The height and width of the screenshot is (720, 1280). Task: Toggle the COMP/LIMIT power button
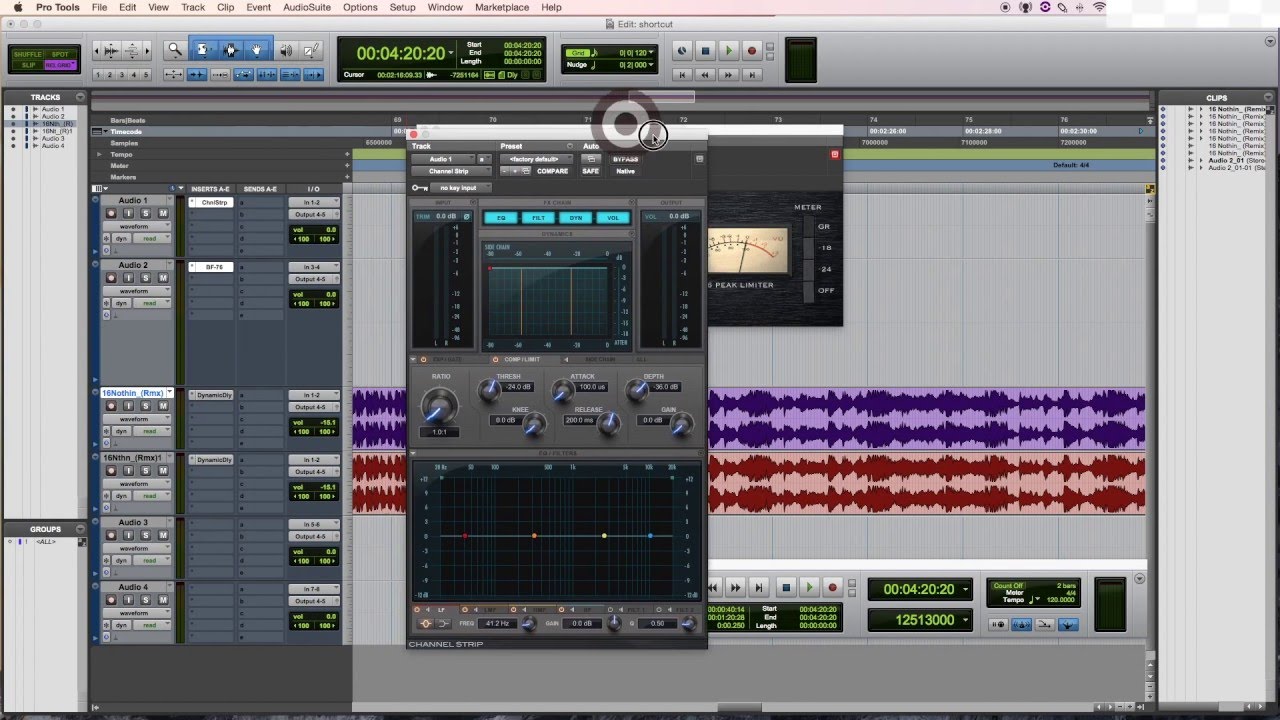tap(496, 360)
